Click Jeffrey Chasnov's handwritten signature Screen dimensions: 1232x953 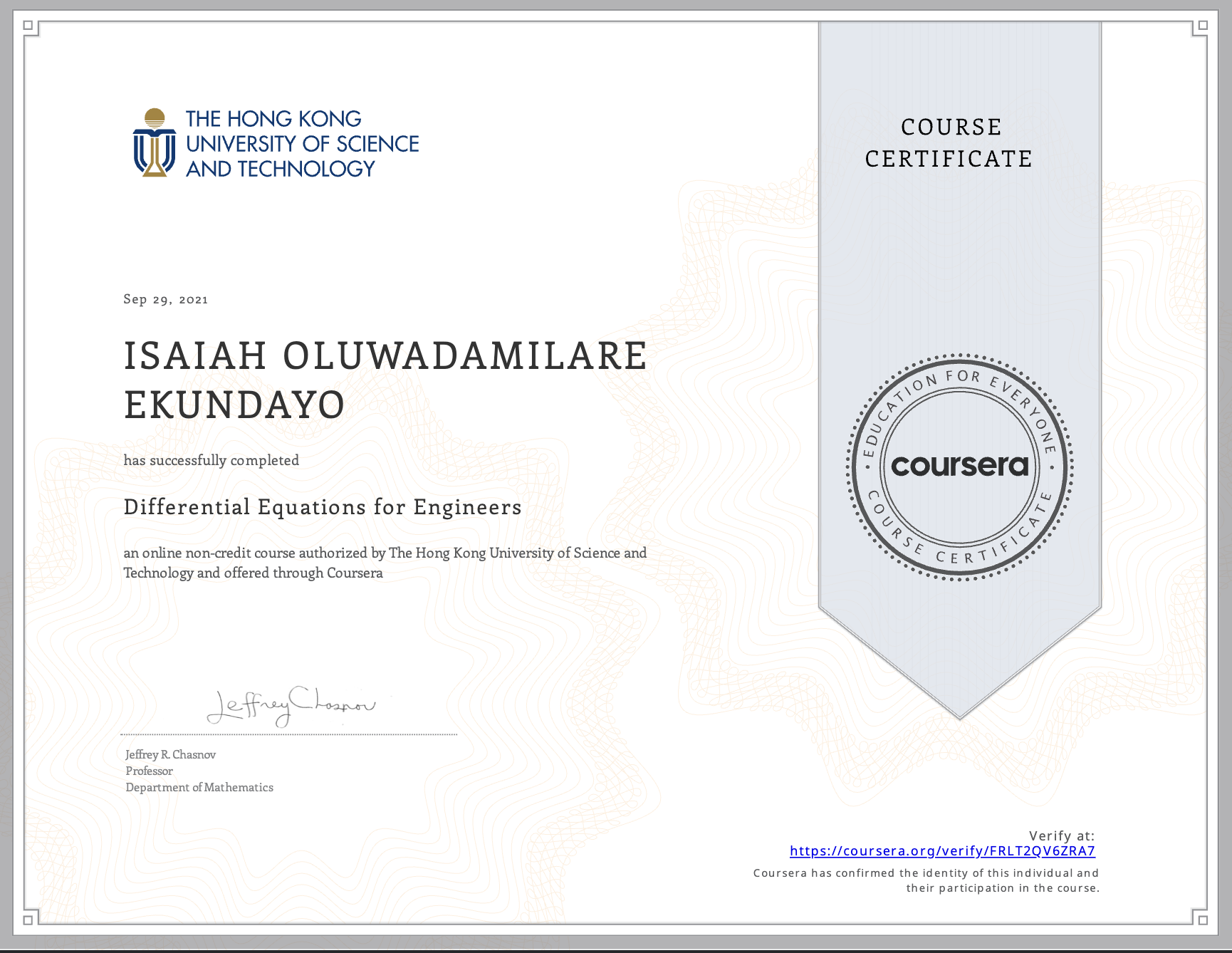click(x=291, y=707)
